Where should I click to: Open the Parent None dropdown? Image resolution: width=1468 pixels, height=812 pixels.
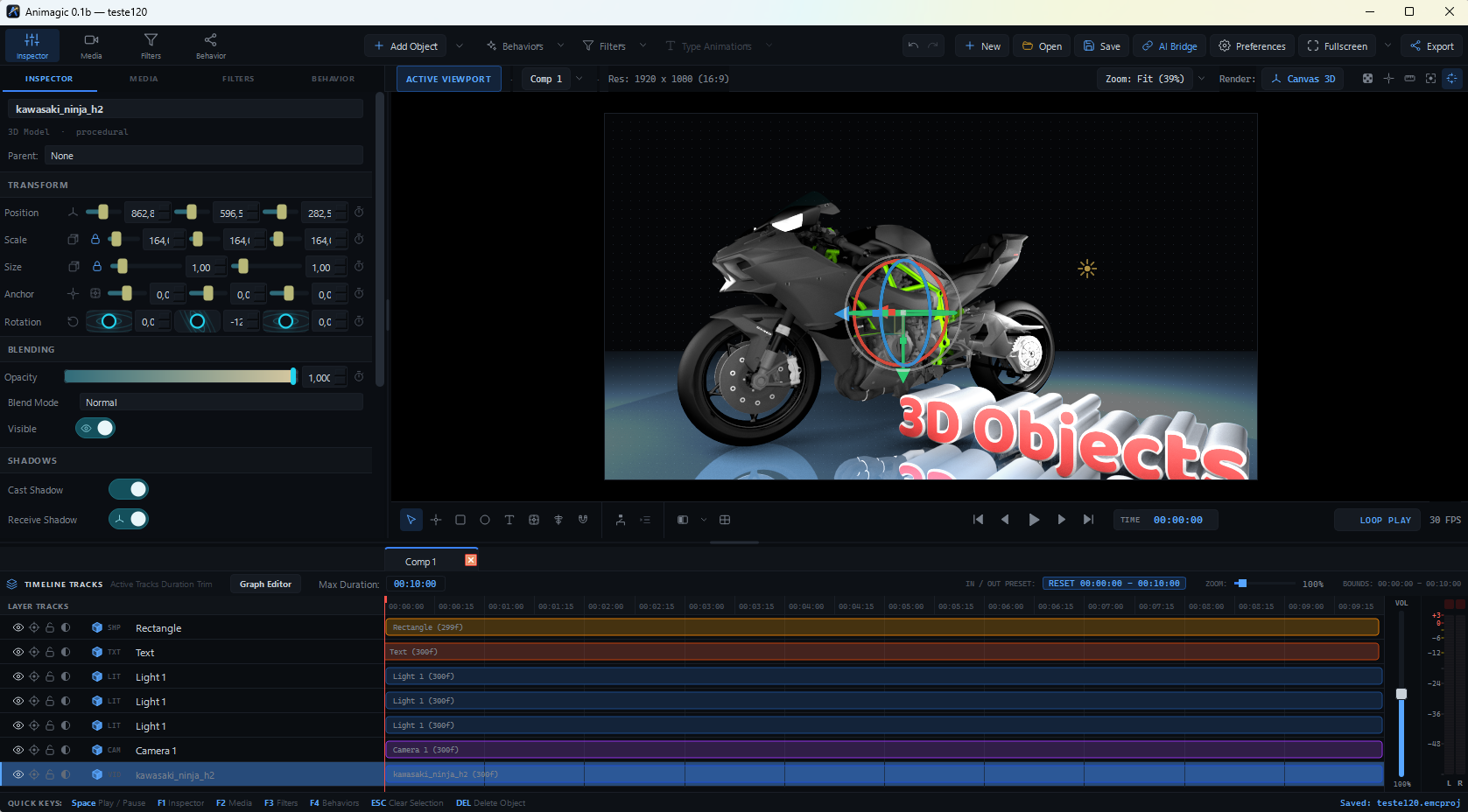point(203,156)
